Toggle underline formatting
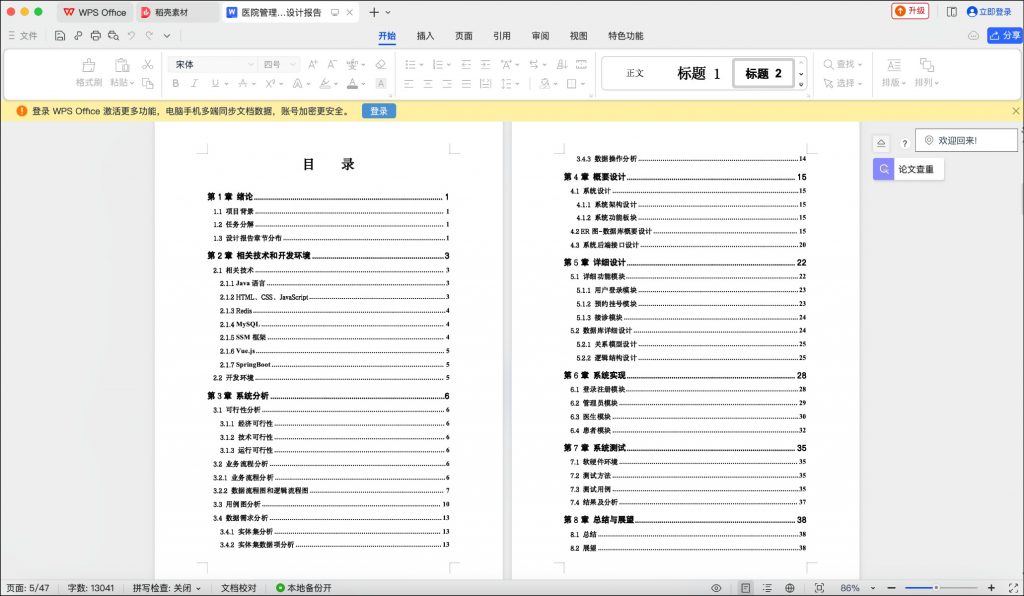 click(214, 83)
